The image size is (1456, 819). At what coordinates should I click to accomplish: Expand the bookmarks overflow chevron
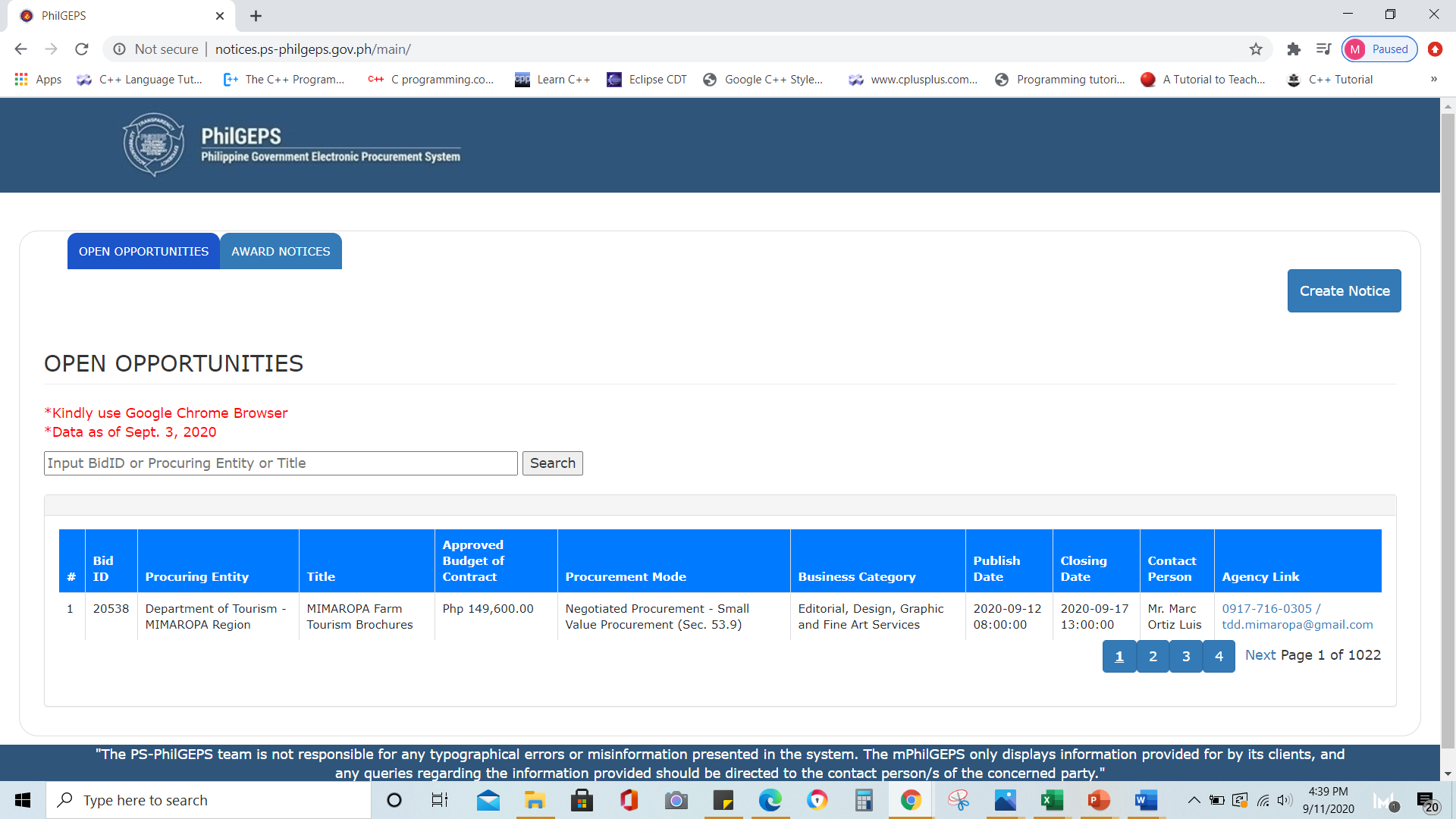tap(1434, 80)
